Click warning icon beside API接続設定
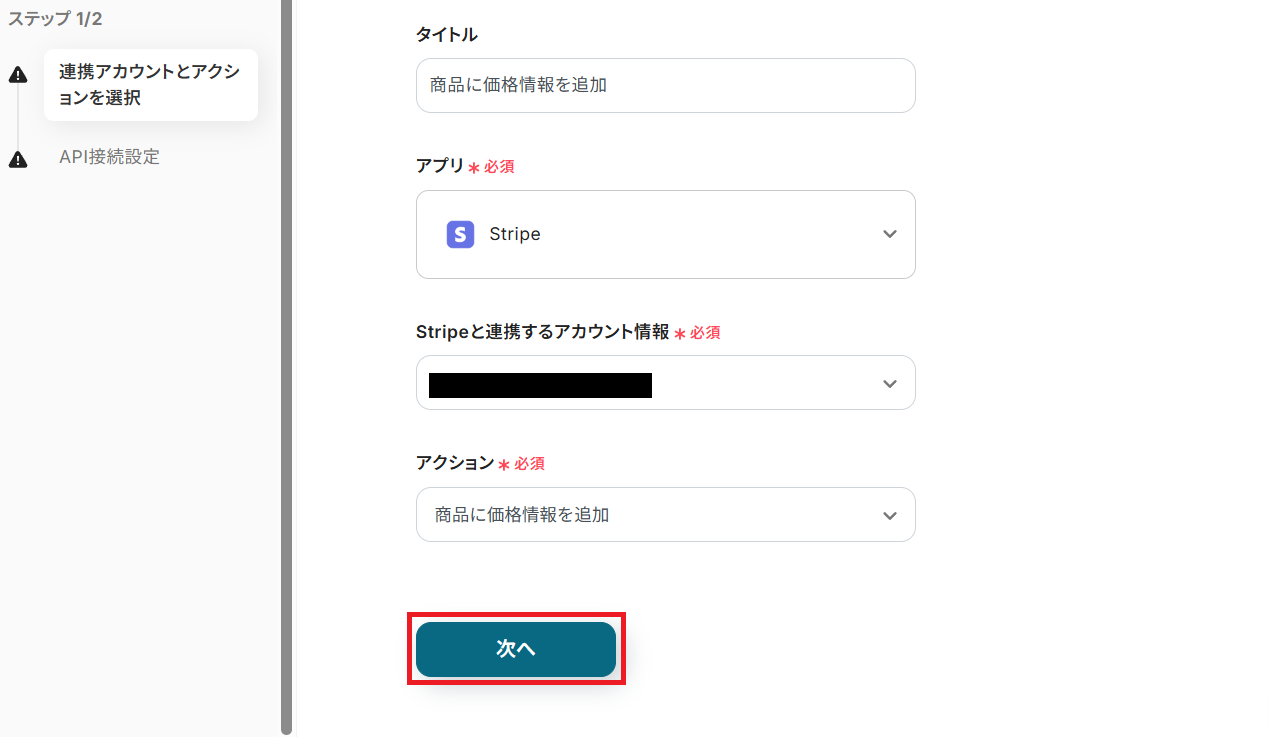Screen dimensions: 1269x737 [x=18, y=159]
